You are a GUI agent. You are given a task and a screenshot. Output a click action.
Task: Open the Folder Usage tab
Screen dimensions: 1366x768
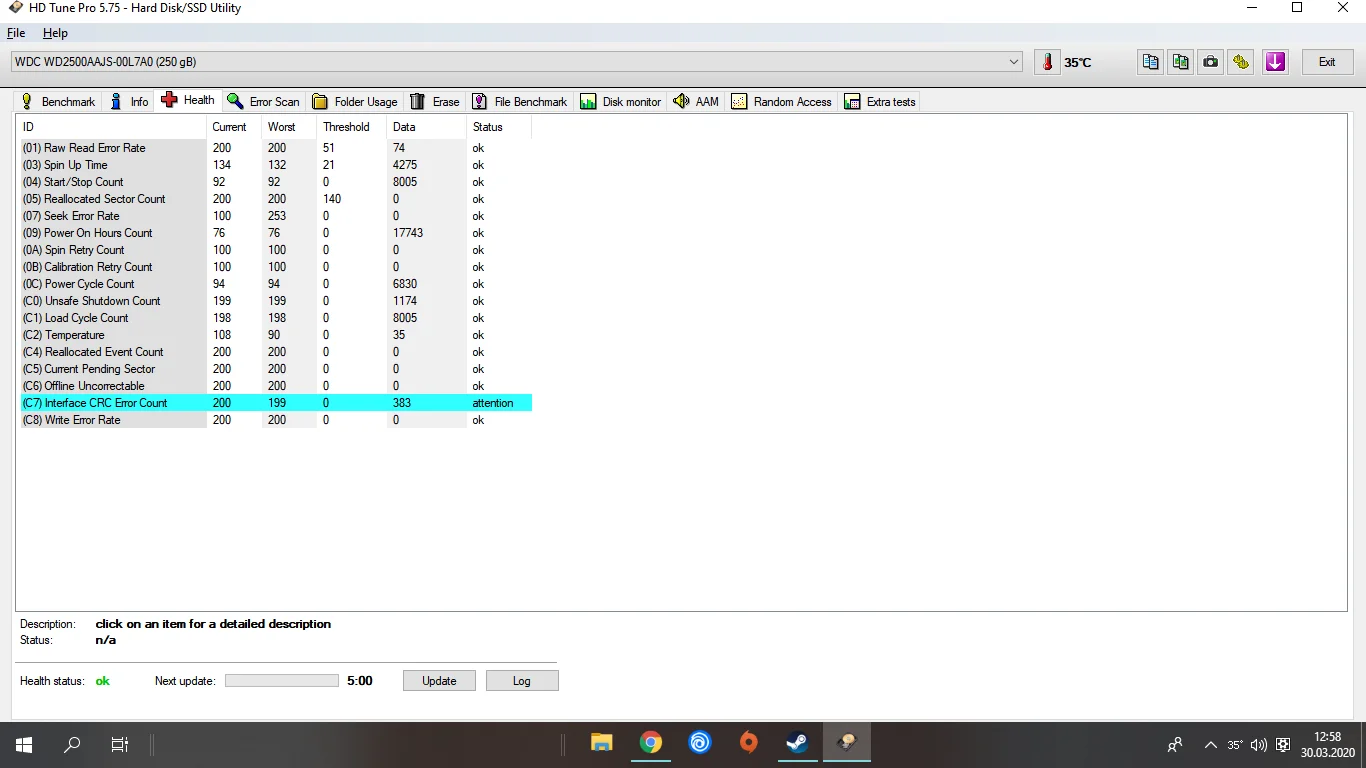coord(355,102)
